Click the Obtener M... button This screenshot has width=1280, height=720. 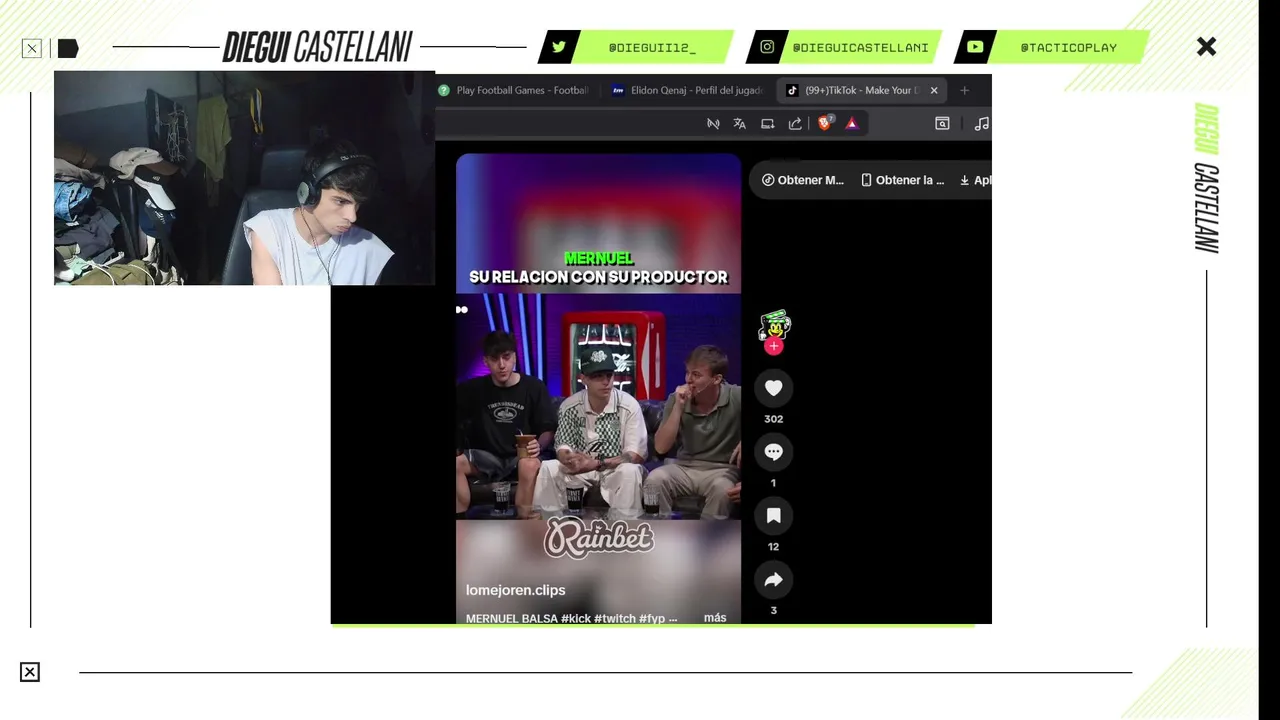[803, 180]
